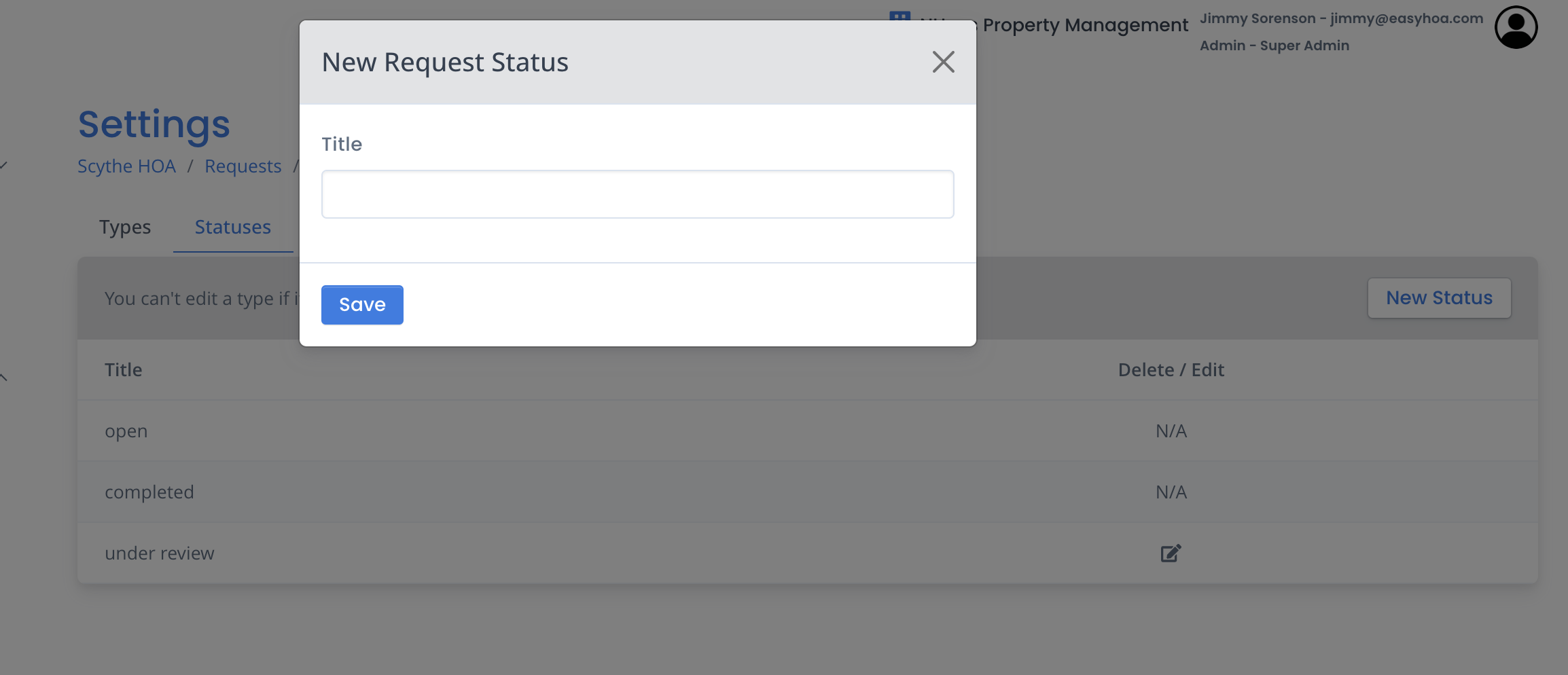Close the New Request Status dialog
The image size is (1568, 675).
tap(943, 62)
